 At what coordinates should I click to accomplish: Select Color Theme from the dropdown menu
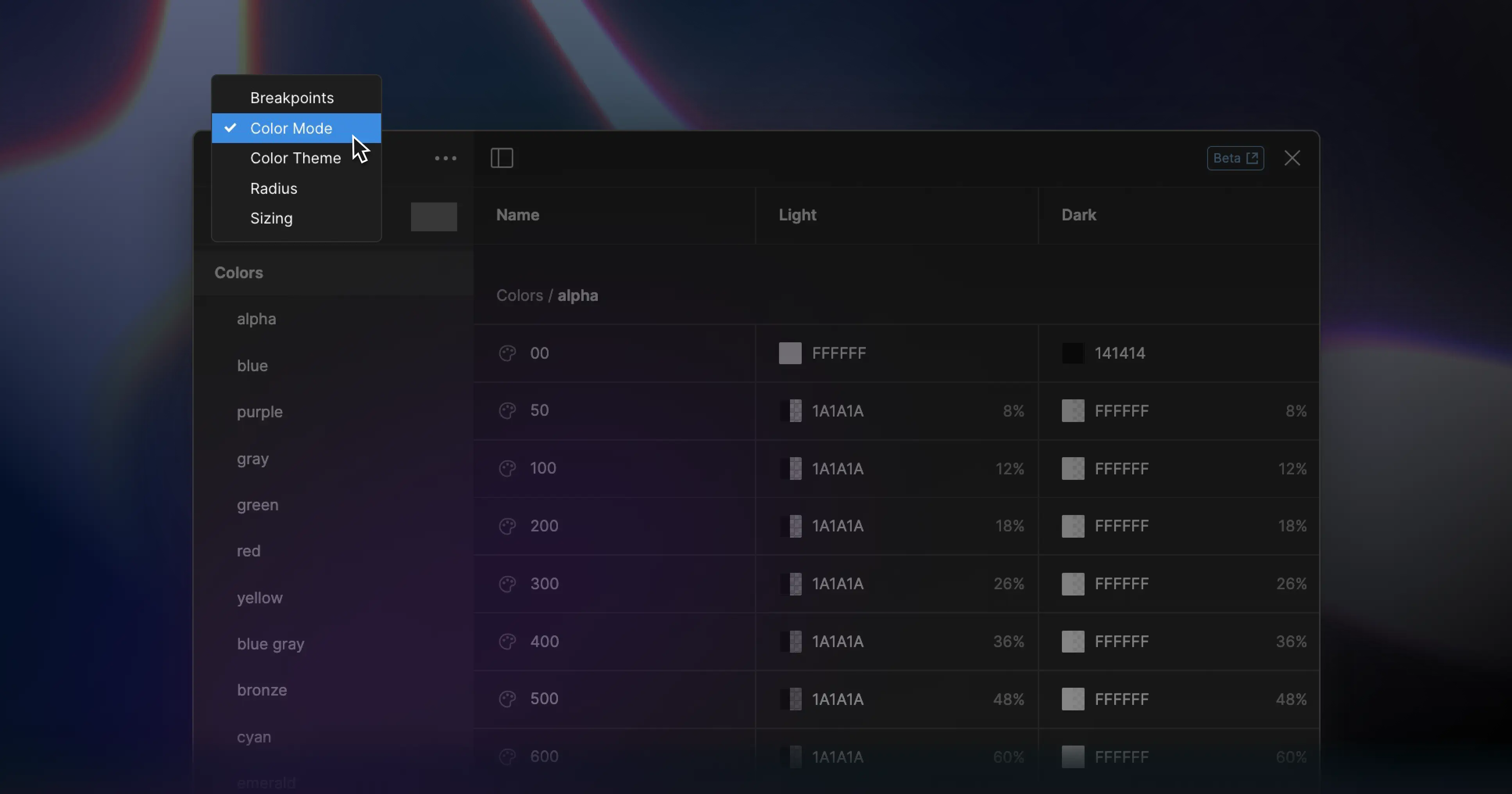click(x=296, y=158)
